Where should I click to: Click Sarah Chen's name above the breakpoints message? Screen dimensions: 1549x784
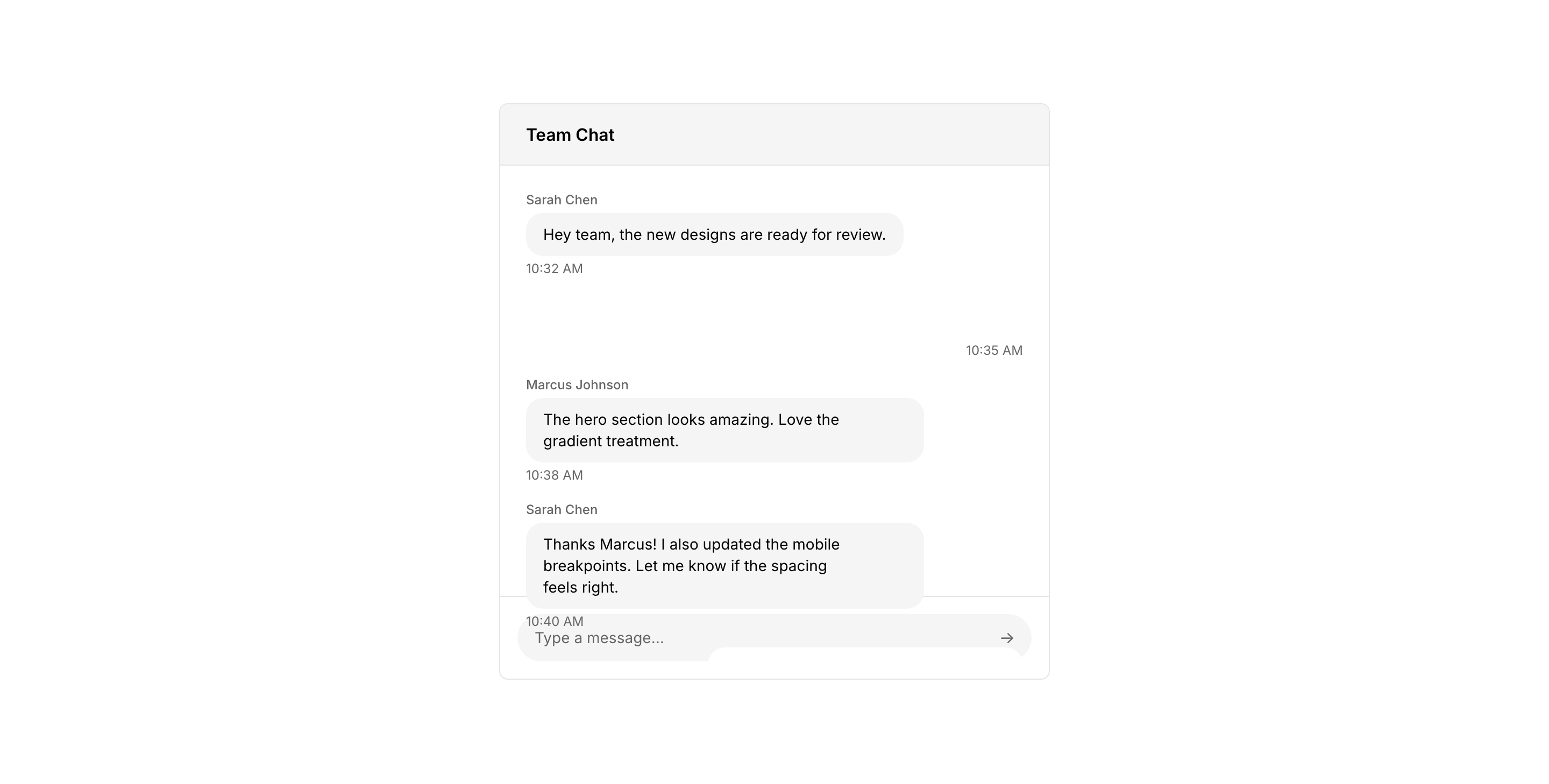(562, 510)
